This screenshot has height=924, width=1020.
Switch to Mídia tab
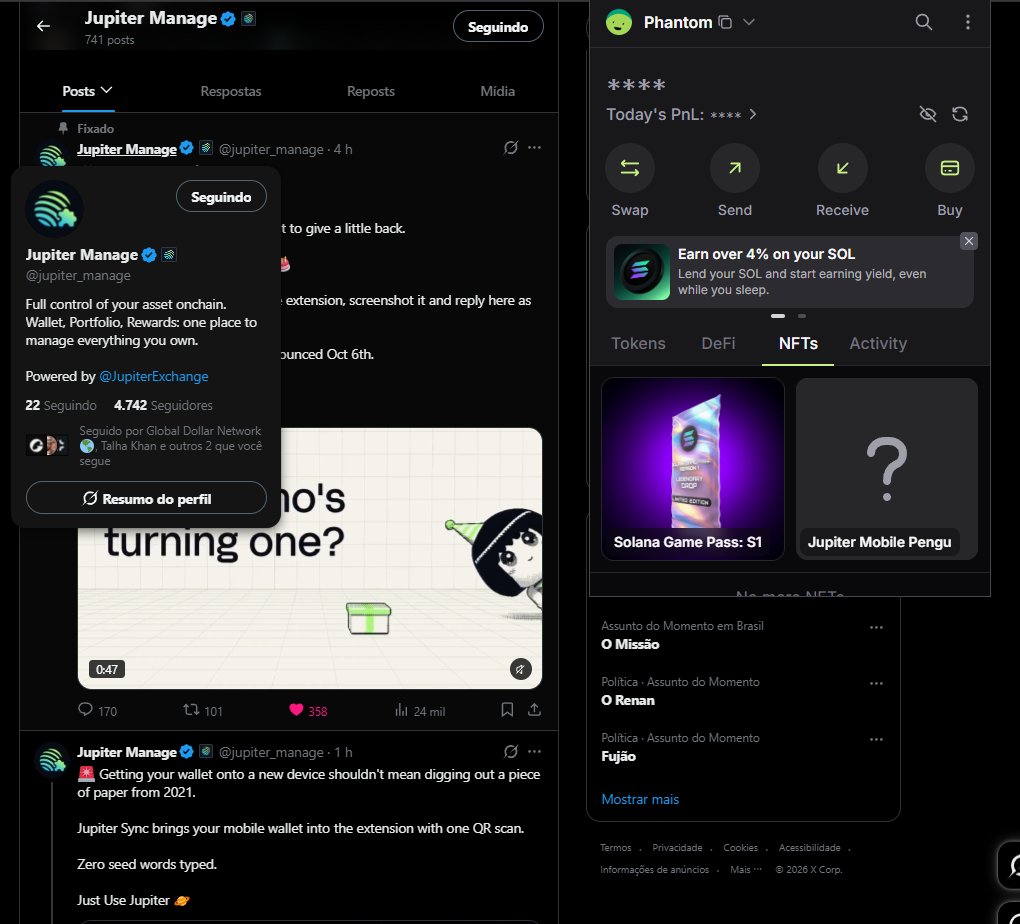click(x=498, y=91)
